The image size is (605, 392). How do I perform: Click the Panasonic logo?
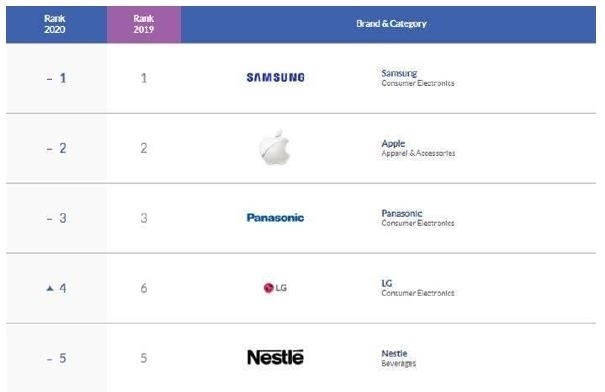[x=275, y=218]
